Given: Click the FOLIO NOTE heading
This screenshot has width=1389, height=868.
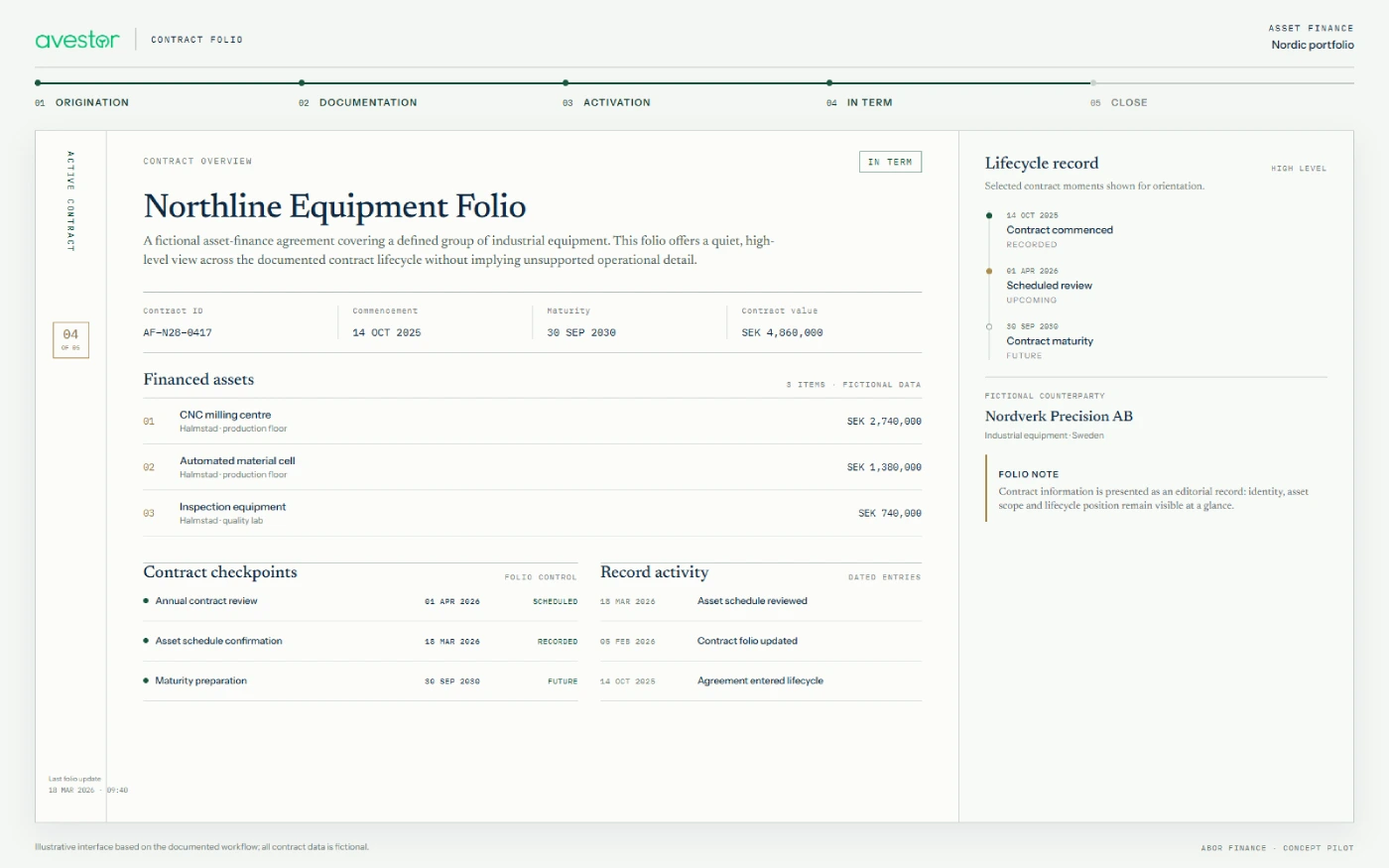Looking at the screenshot, I should click(1028, 474).
